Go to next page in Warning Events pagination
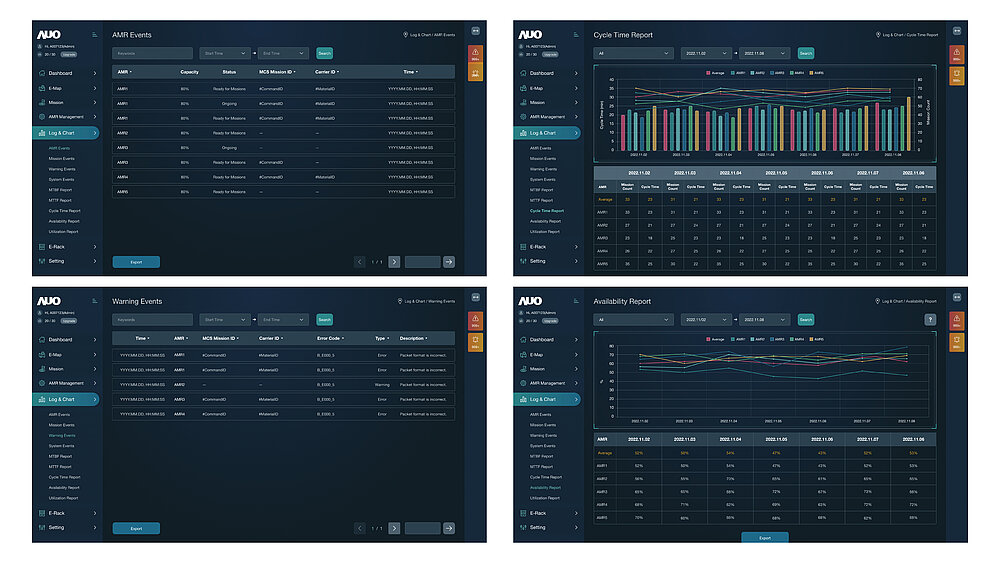 coord(394,528)
